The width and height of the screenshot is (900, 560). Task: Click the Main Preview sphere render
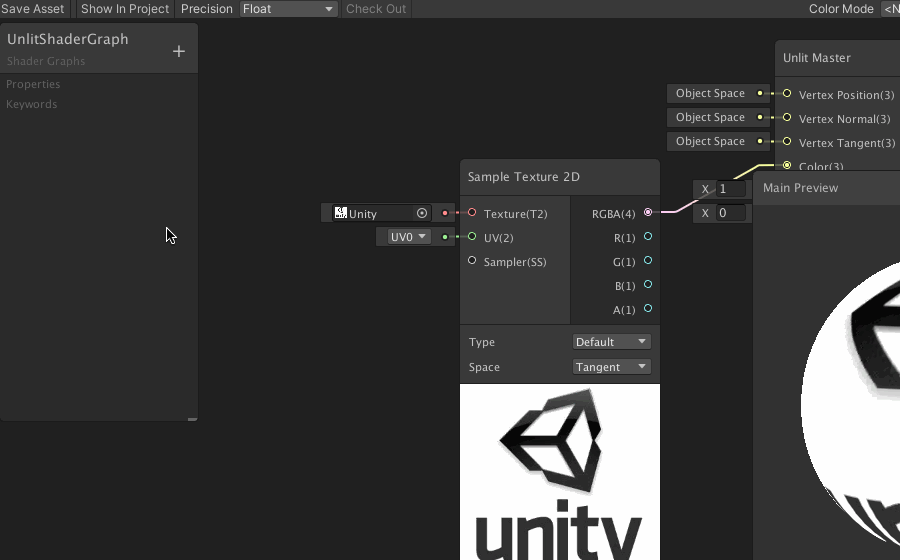click(850, 402)
